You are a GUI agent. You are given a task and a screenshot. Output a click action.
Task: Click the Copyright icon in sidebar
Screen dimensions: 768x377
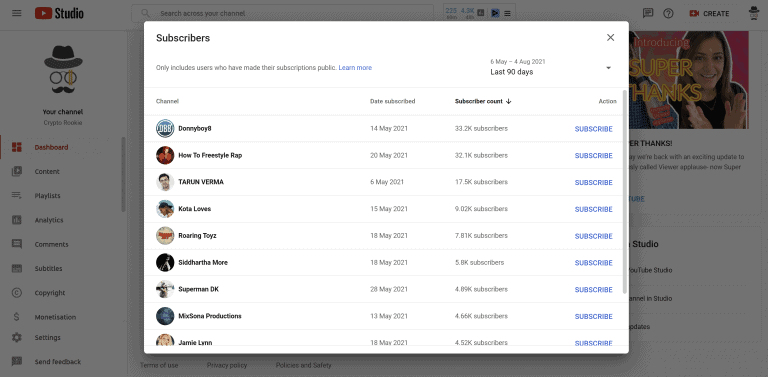17,293
